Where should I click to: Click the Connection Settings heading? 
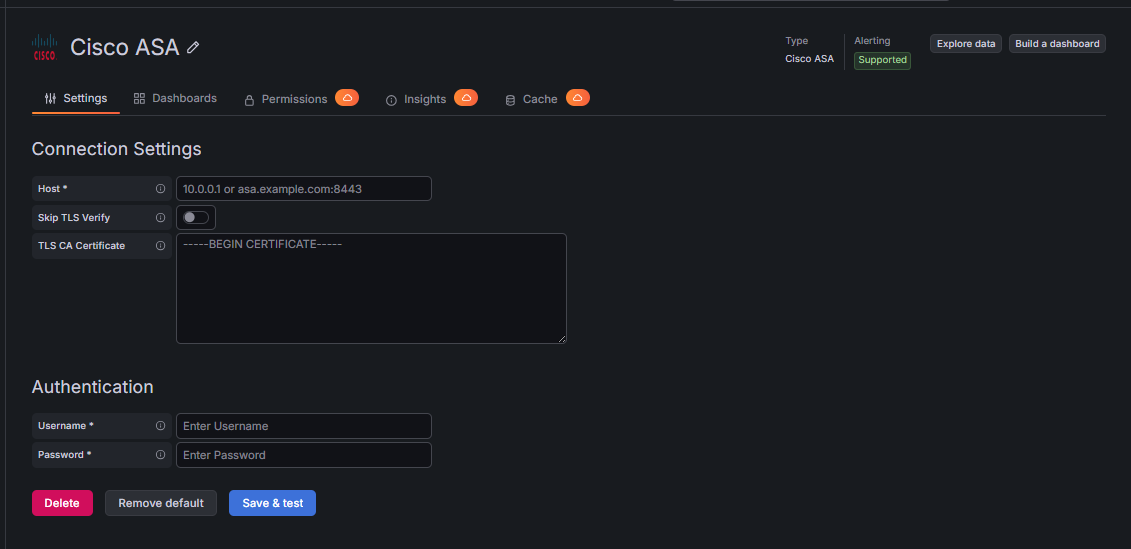point(116,149)
